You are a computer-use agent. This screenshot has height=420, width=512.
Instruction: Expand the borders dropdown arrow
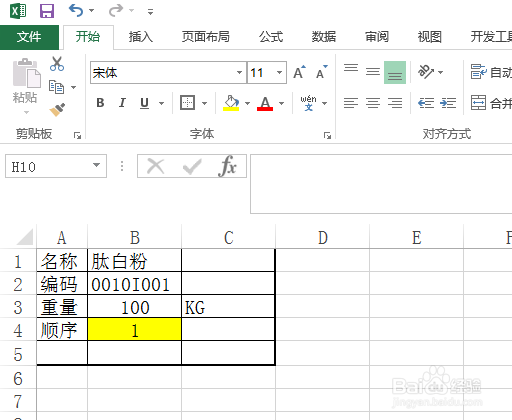[204, 103]
